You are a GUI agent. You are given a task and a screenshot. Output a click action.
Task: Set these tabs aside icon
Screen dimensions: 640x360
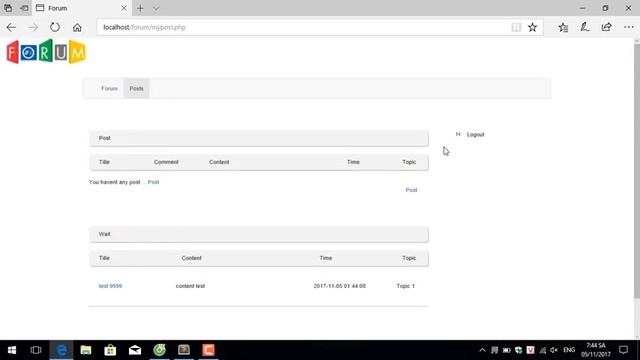(24, 8)
